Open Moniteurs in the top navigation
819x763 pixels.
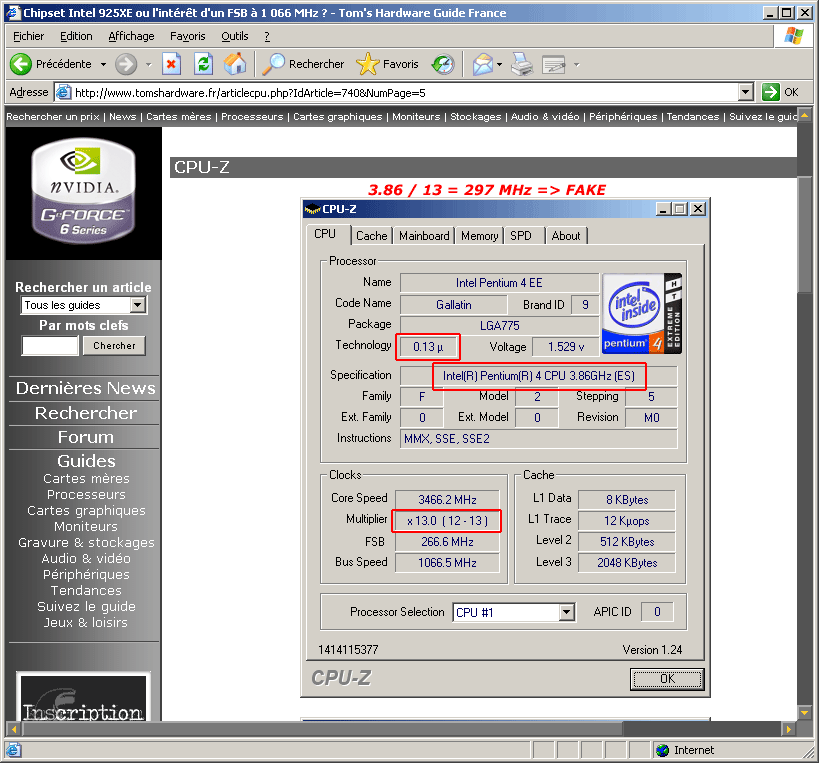pos(416,116)
